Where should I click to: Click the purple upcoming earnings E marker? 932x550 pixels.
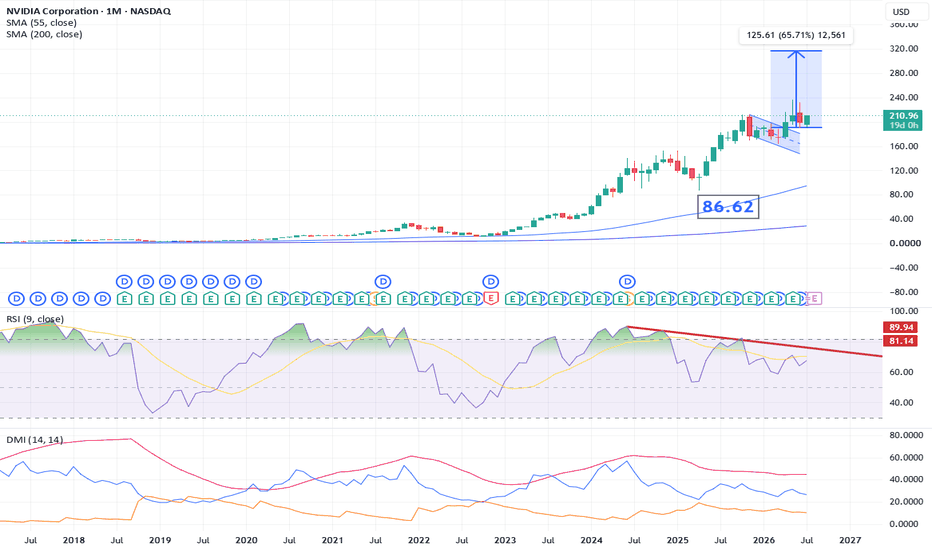coord(814,298)
